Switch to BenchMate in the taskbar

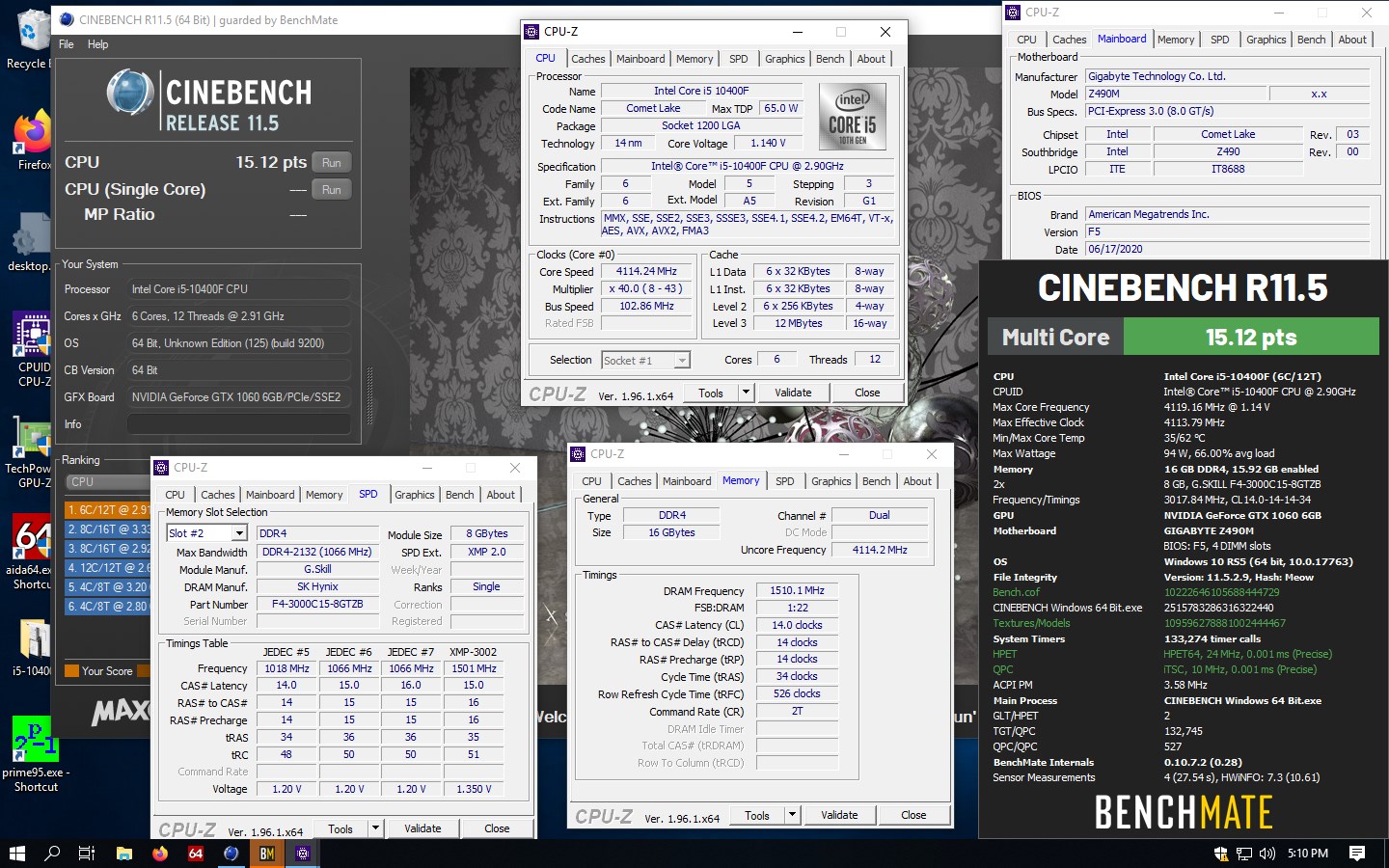click(267, 853)
